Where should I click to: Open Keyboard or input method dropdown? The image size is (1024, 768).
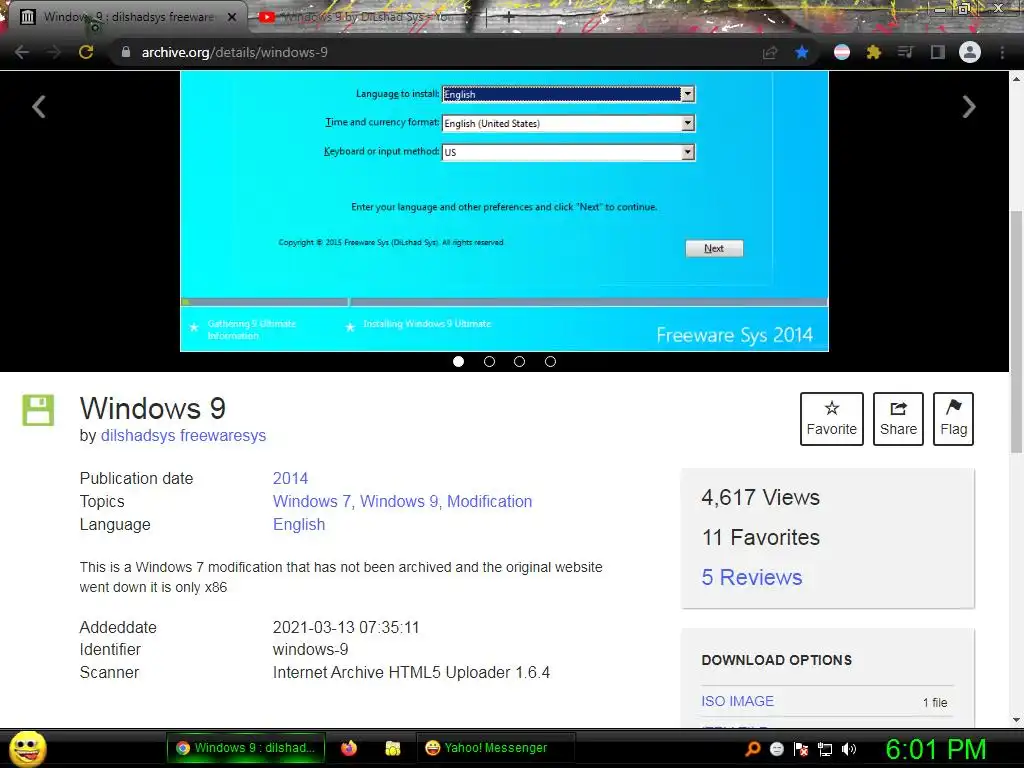[x=568, y=152]
